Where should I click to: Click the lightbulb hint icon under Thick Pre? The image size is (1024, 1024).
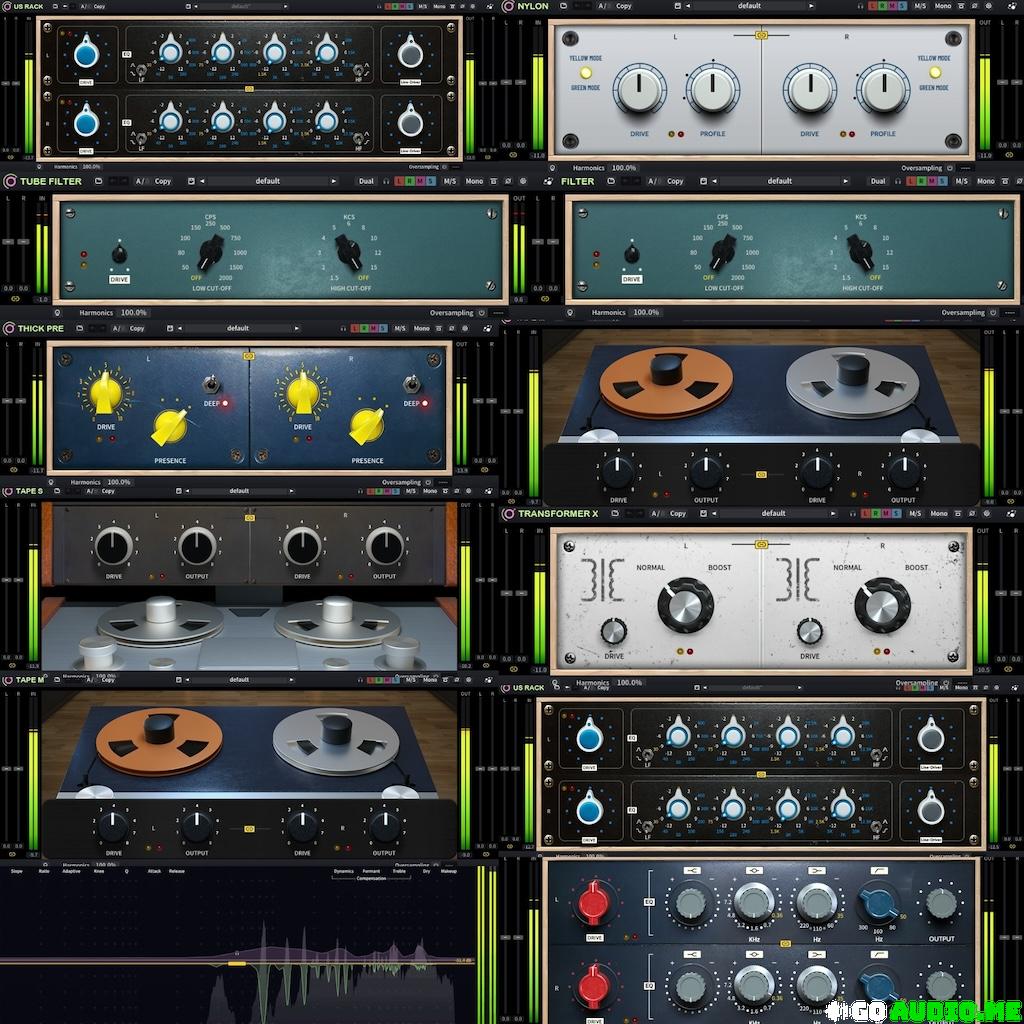point(53,482)
